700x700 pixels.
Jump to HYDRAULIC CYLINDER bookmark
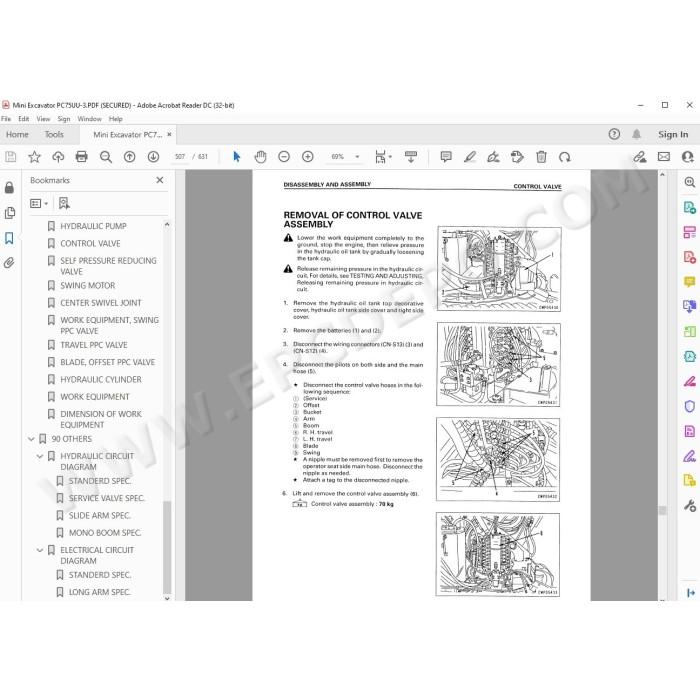pos(101,380)
